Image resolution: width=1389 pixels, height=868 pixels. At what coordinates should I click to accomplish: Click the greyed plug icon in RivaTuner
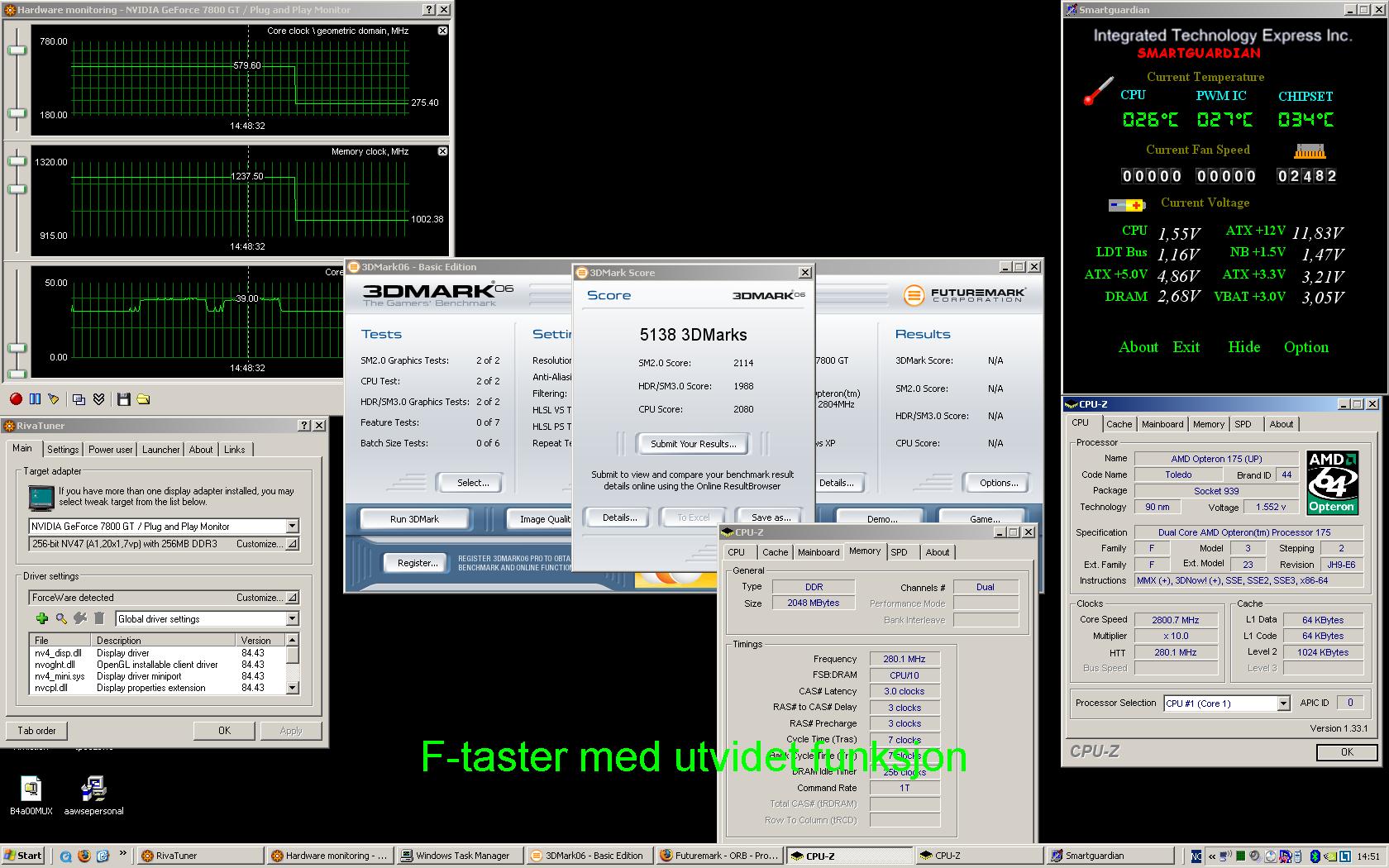(80, 618)
